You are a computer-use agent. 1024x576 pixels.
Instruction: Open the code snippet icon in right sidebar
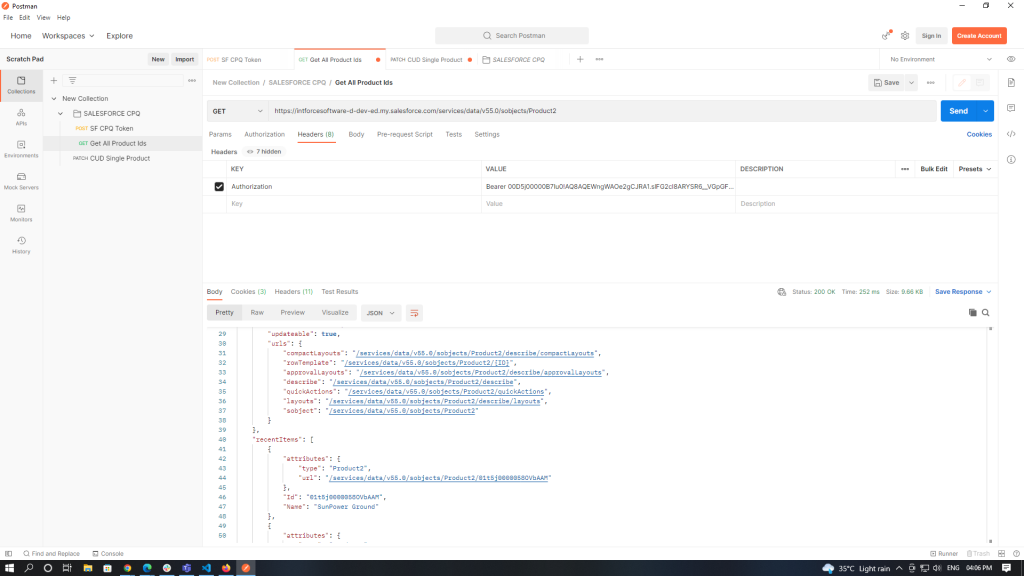(x=1011, y=134)
